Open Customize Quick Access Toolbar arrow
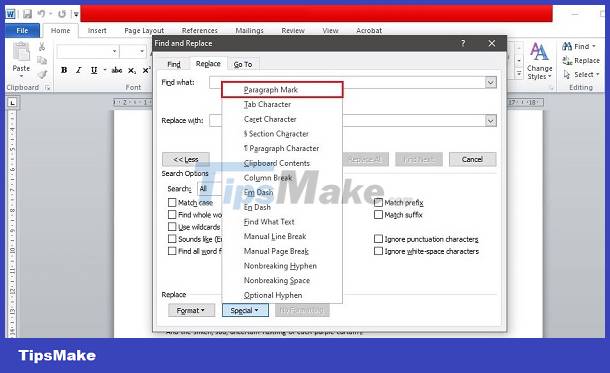610x373 pixels. point(76,15)
